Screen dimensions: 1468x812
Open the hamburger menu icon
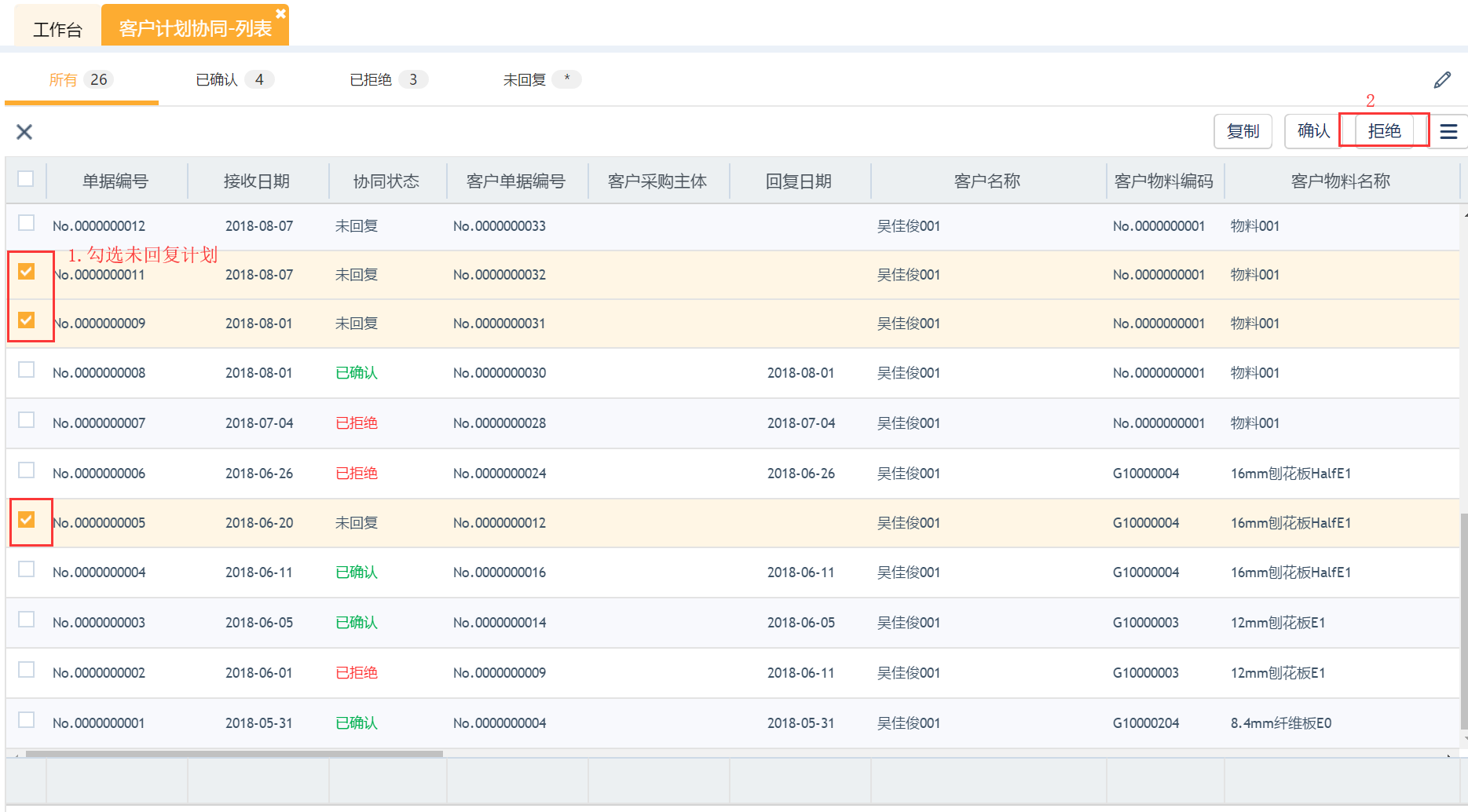(x=1448, y=132)
